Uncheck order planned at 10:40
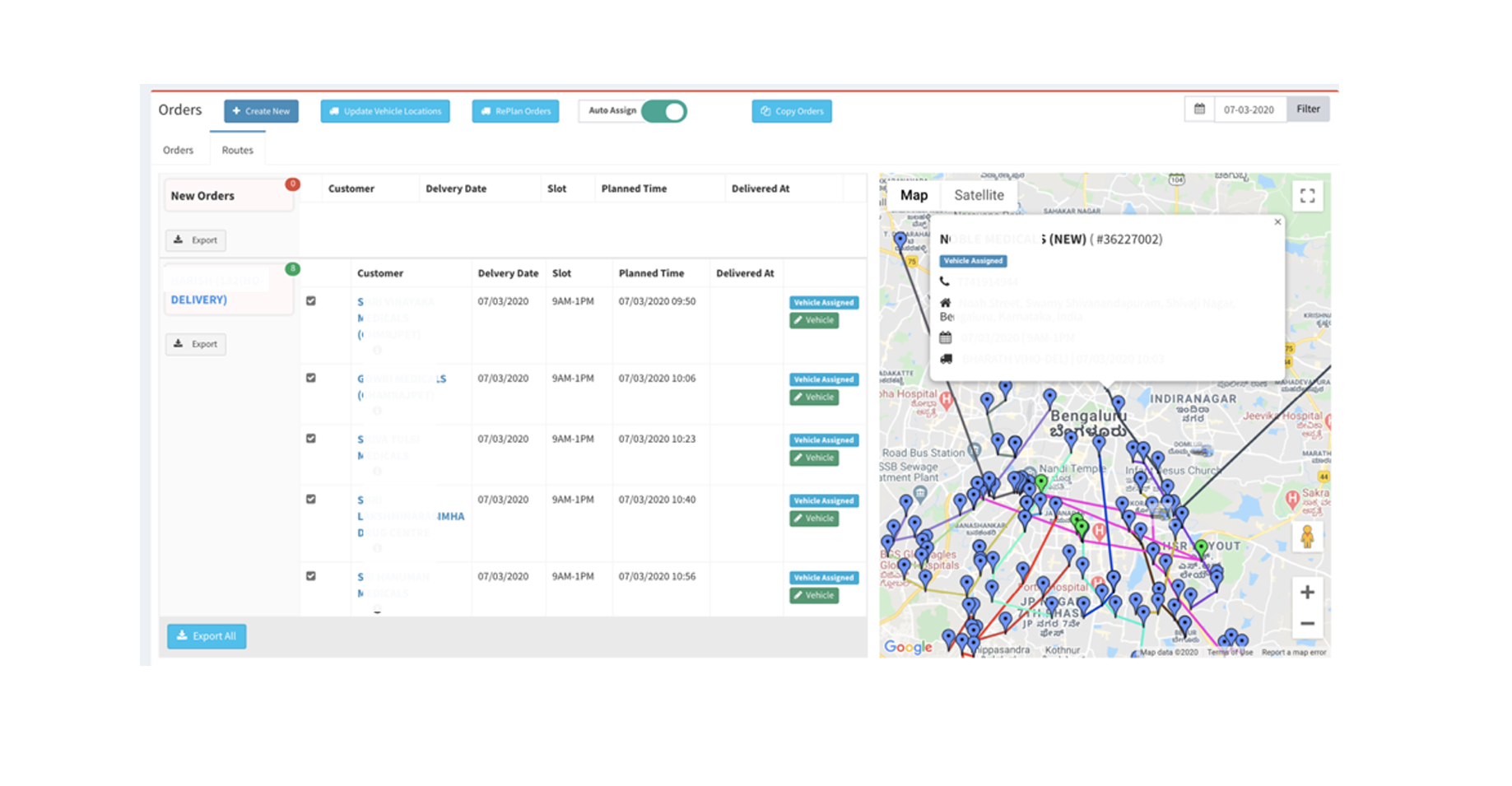 311,499
